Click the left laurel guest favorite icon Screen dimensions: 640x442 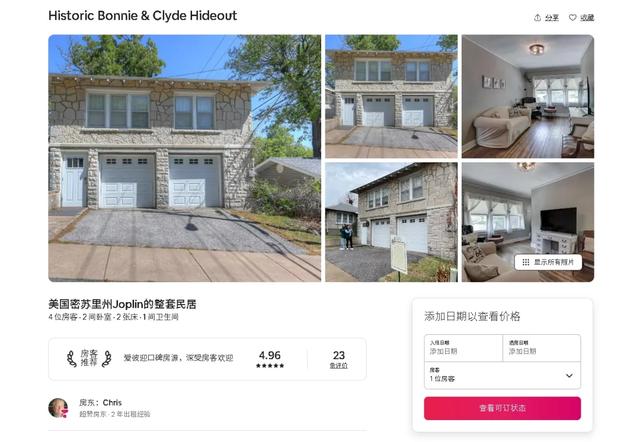point(72,359)
